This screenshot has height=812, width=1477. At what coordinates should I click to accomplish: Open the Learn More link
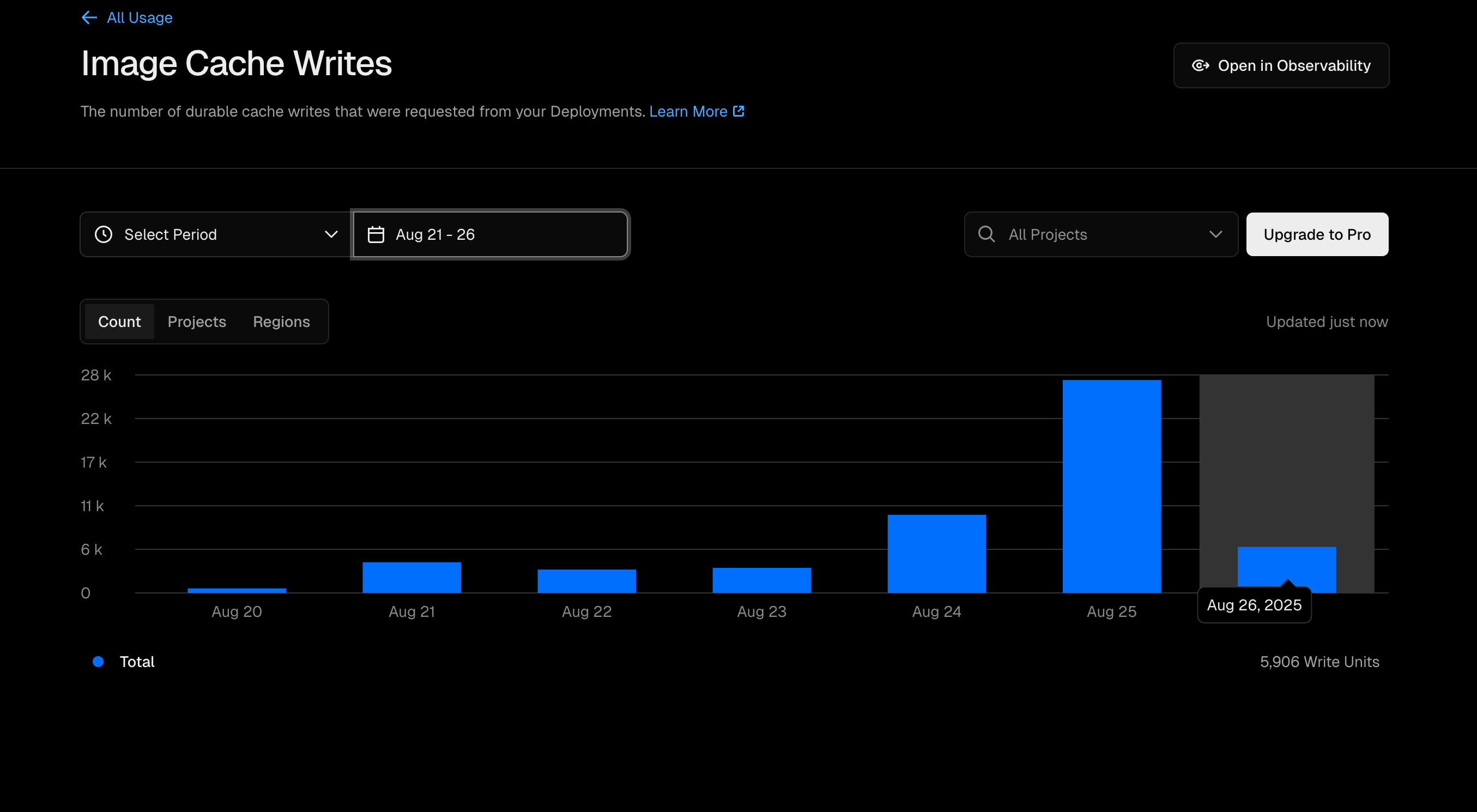687,111
